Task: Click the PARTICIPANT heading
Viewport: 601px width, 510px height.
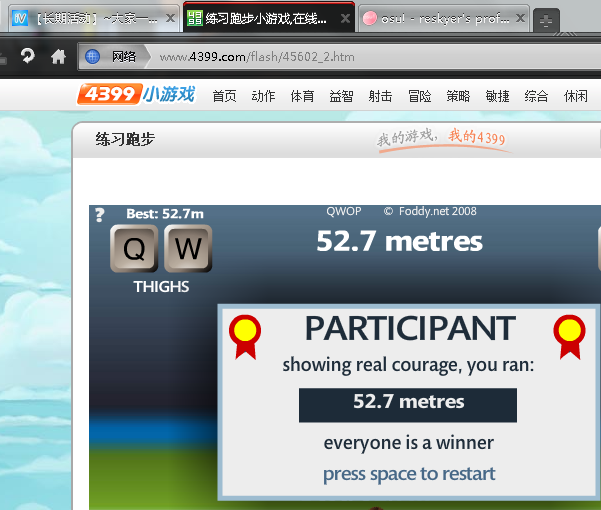Action: [410, 328]
